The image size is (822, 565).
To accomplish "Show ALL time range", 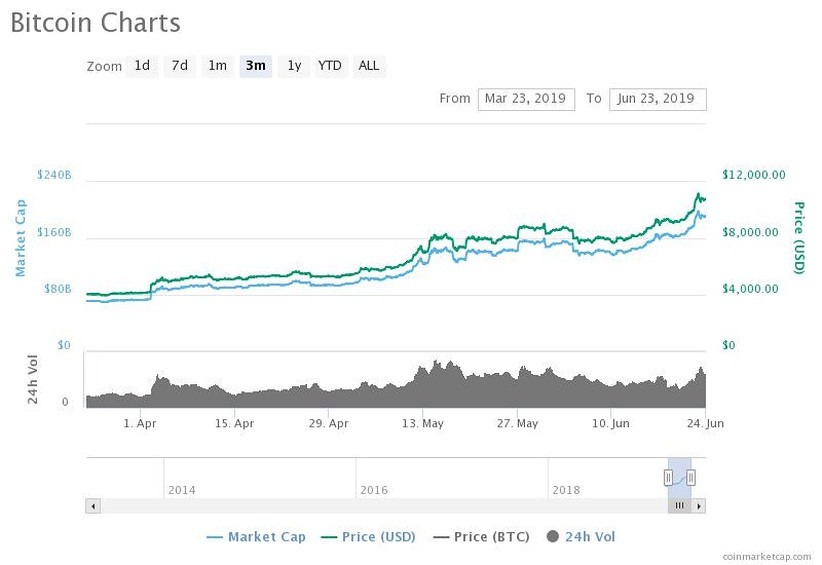I will click(x=369, y=66).
